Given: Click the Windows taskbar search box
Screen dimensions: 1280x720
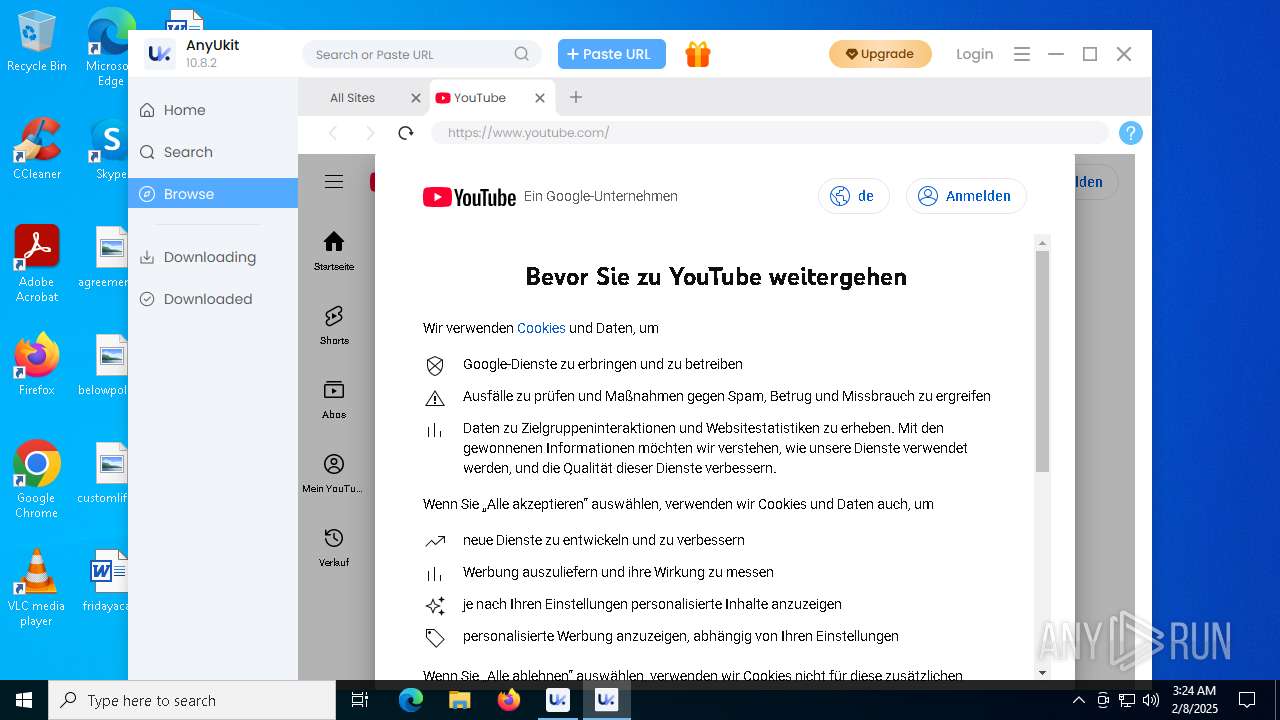Looking at the screenshot, I should click(192, 700).
